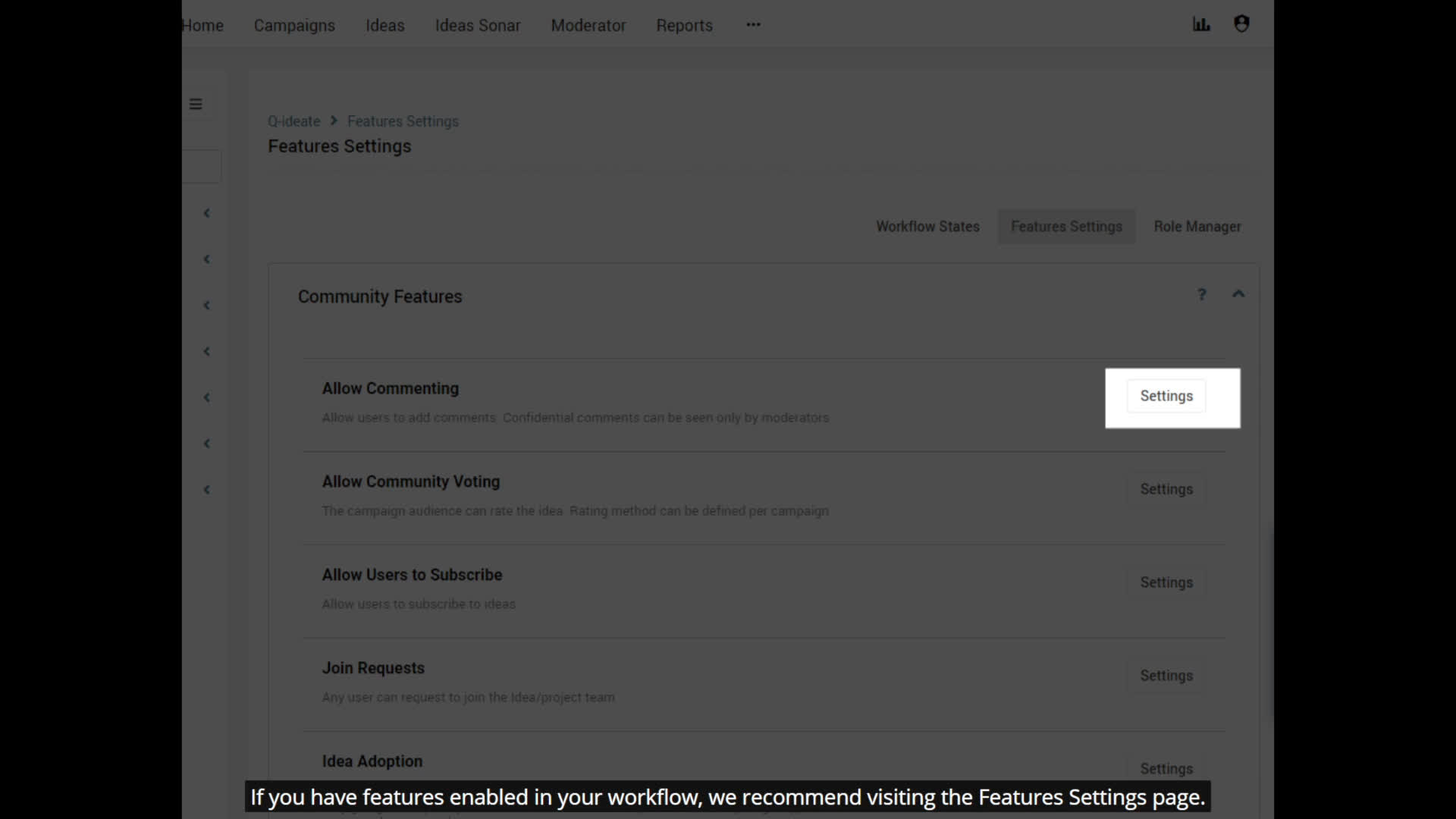Open the Campaigns menu

294,26
